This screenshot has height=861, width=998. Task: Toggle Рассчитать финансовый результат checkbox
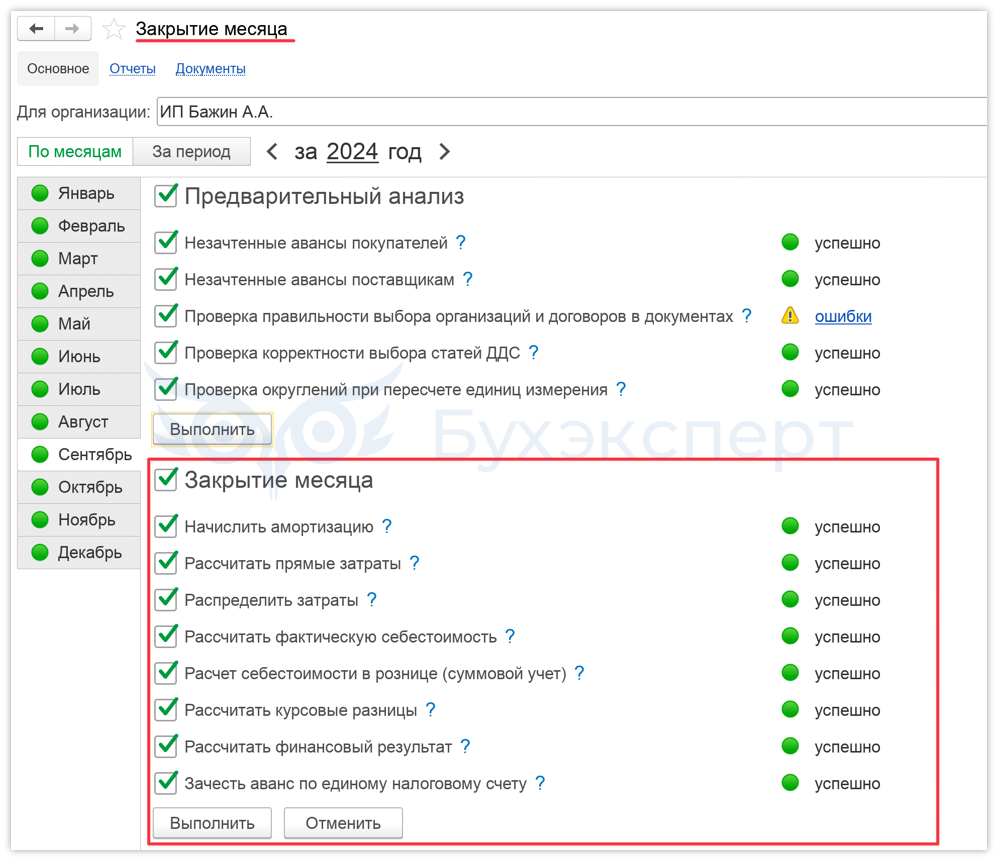[x=166, y=746]
